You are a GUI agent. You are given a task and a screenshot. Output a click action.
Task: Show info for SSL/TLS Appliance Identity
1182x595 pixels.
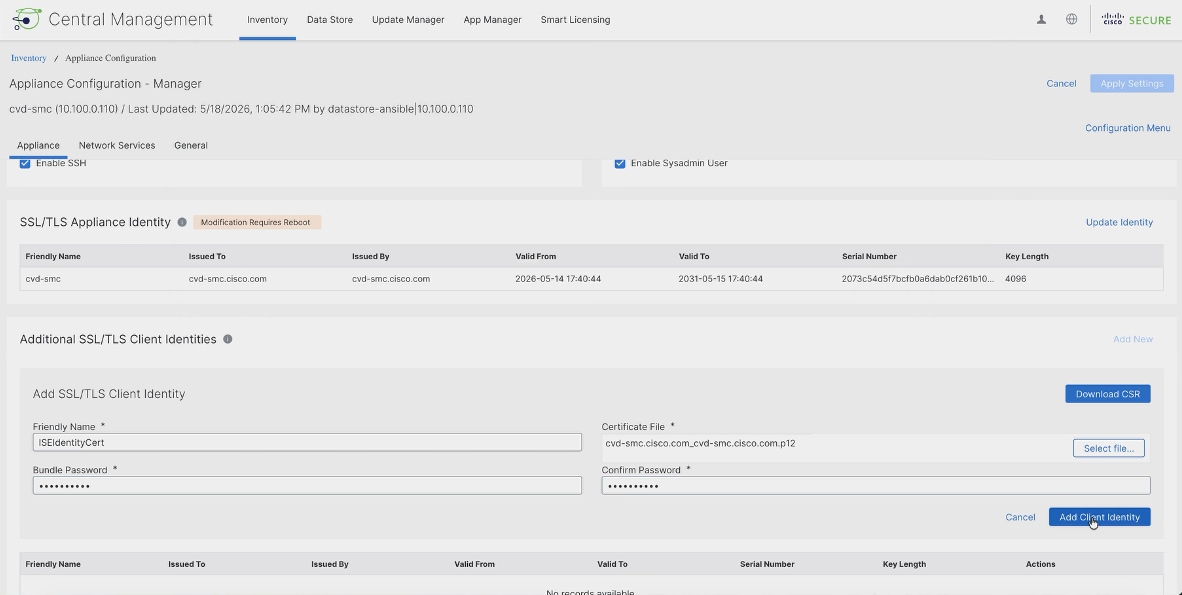pyautogui.click(x=182, y=222)
